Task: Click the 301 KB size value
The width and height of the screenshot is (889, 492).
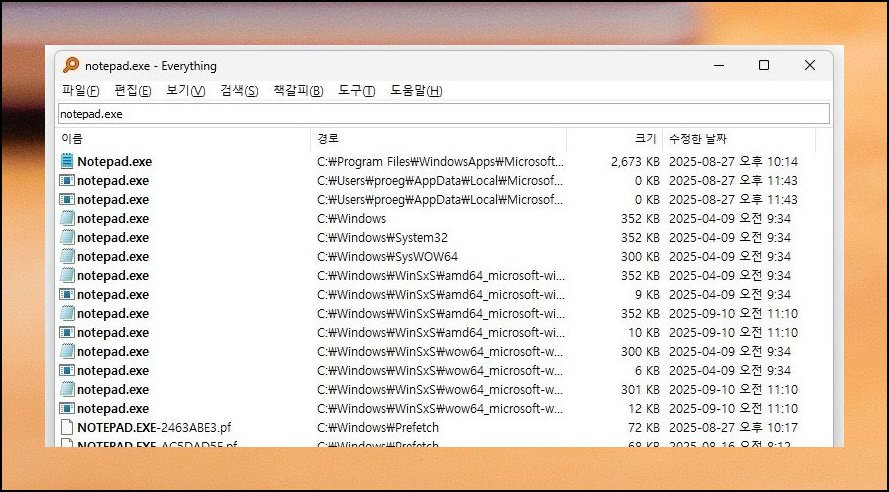Action: (640, 389)
